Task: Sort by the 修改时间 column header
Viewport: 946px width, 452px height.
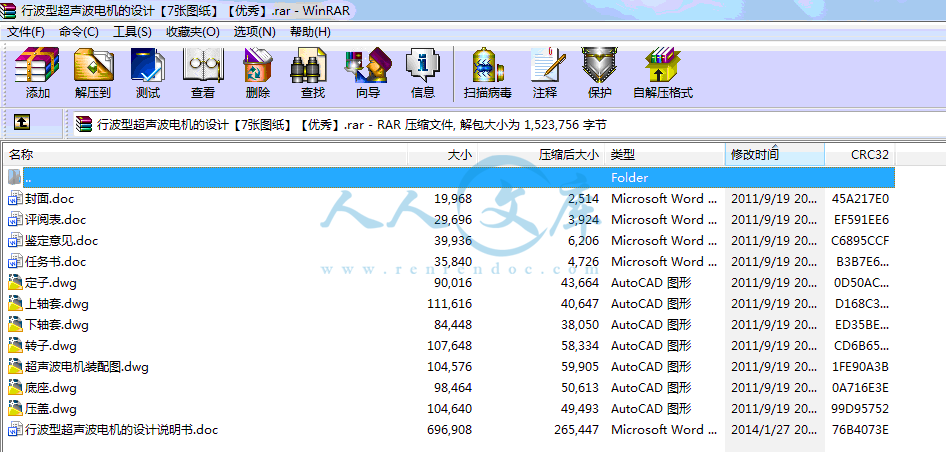Action: (x=775, y=154)
